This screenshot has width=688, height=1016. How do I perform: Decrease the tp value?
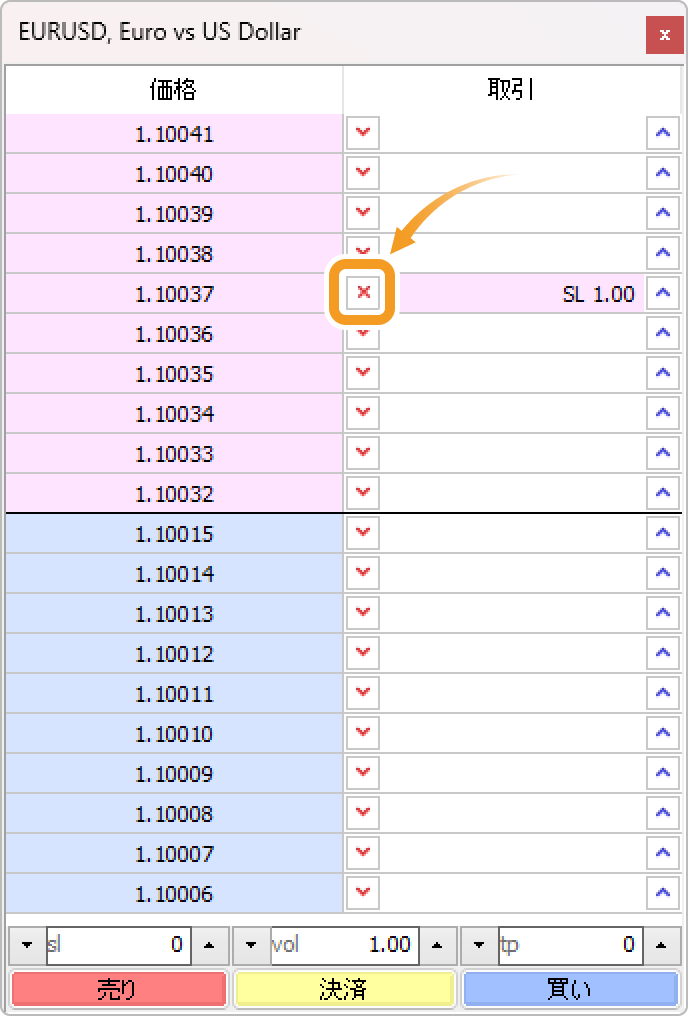click(x=479, y=945)
